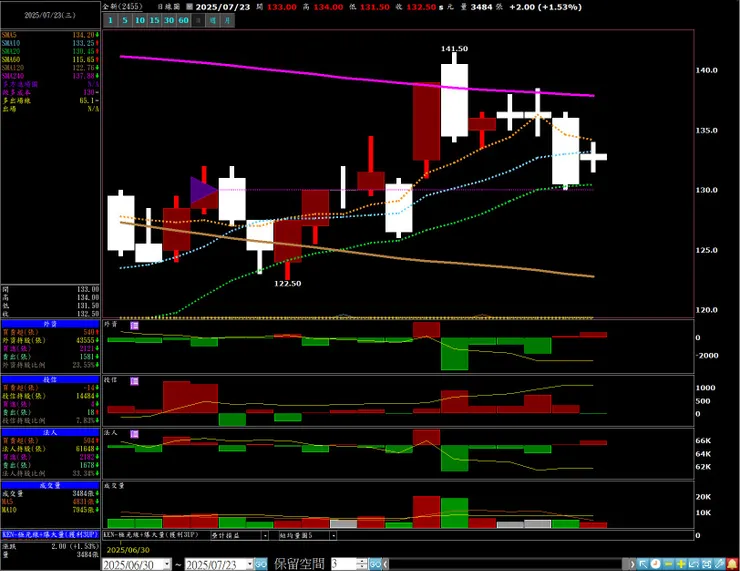
Task: Click the purple triangle marker on chart
Action: coord(202,190)
